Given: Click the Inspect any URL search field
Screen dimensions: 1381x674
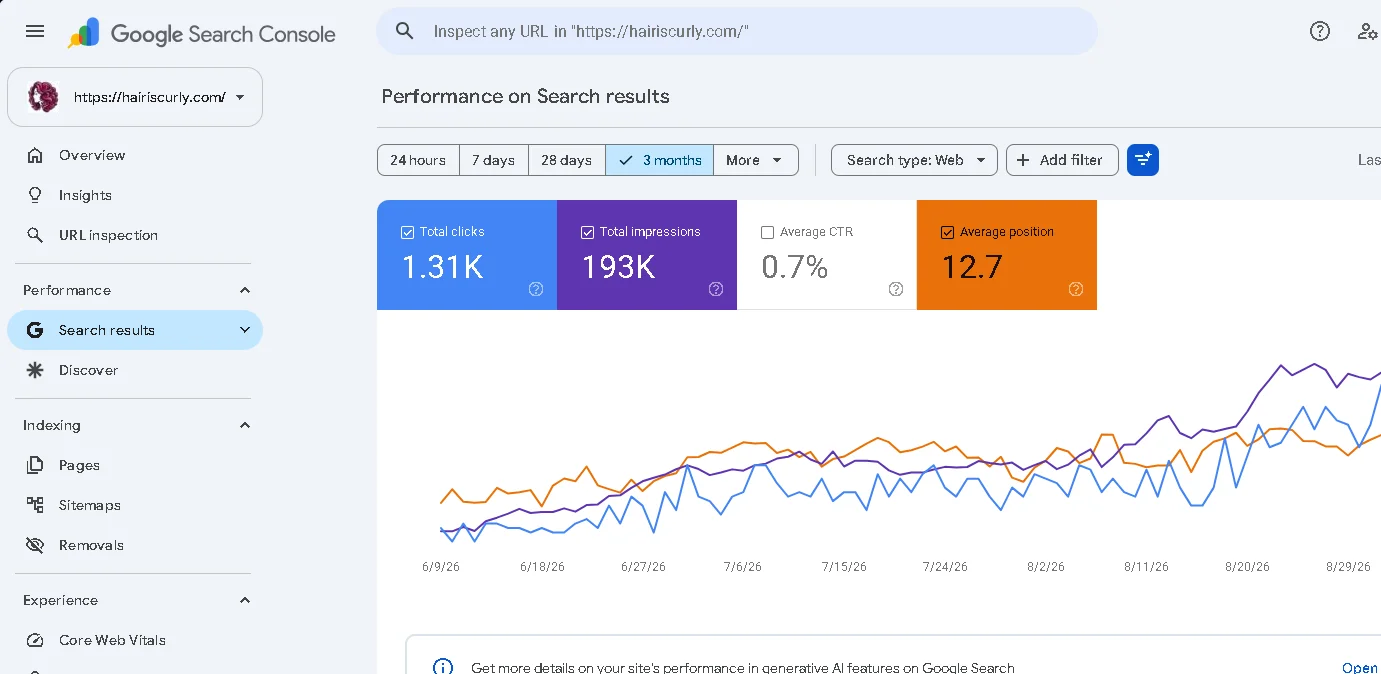Looking at the screenshot, I should coord(737,31).
